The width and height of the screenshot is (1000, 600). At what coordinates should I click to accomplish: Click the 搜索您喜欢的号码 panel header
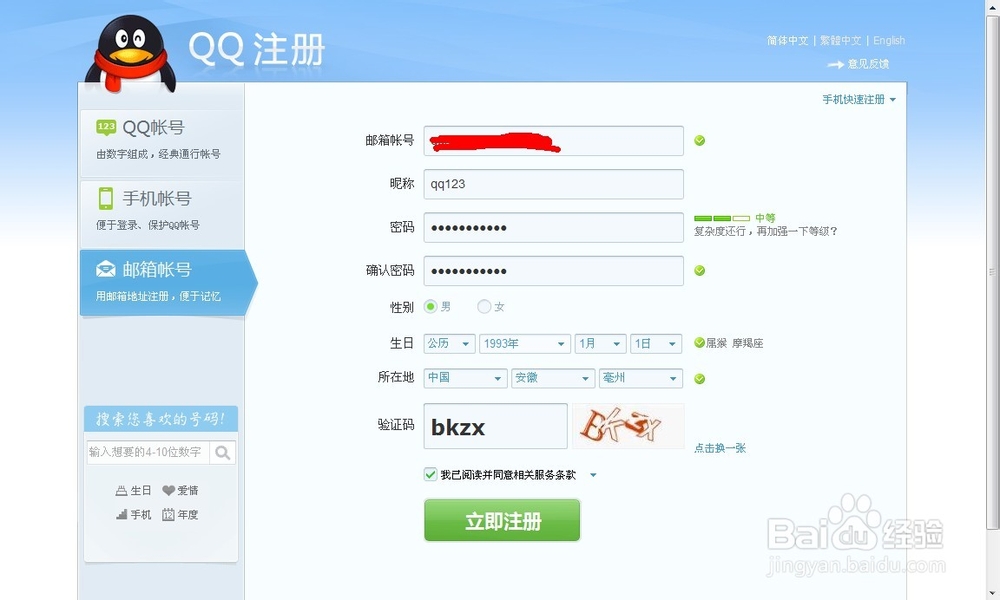pyautogui.click(x=161, y=419)
